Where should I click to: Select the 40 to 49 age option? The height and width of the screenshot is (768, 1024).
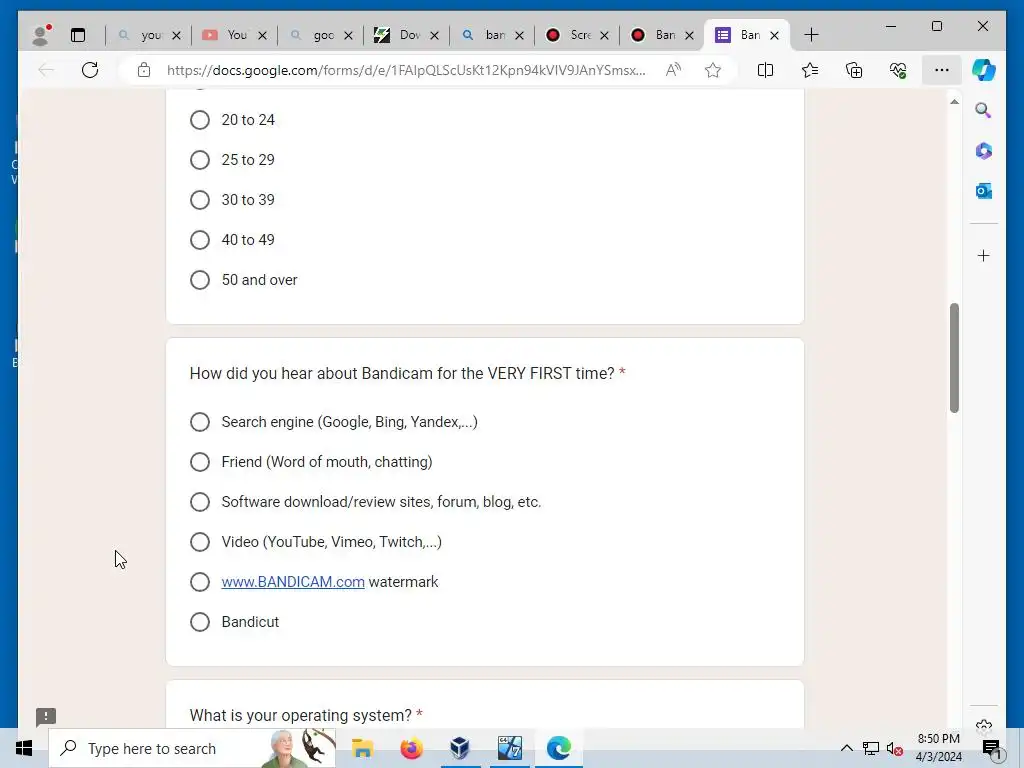pyautogui.click(x=200, y=240)
